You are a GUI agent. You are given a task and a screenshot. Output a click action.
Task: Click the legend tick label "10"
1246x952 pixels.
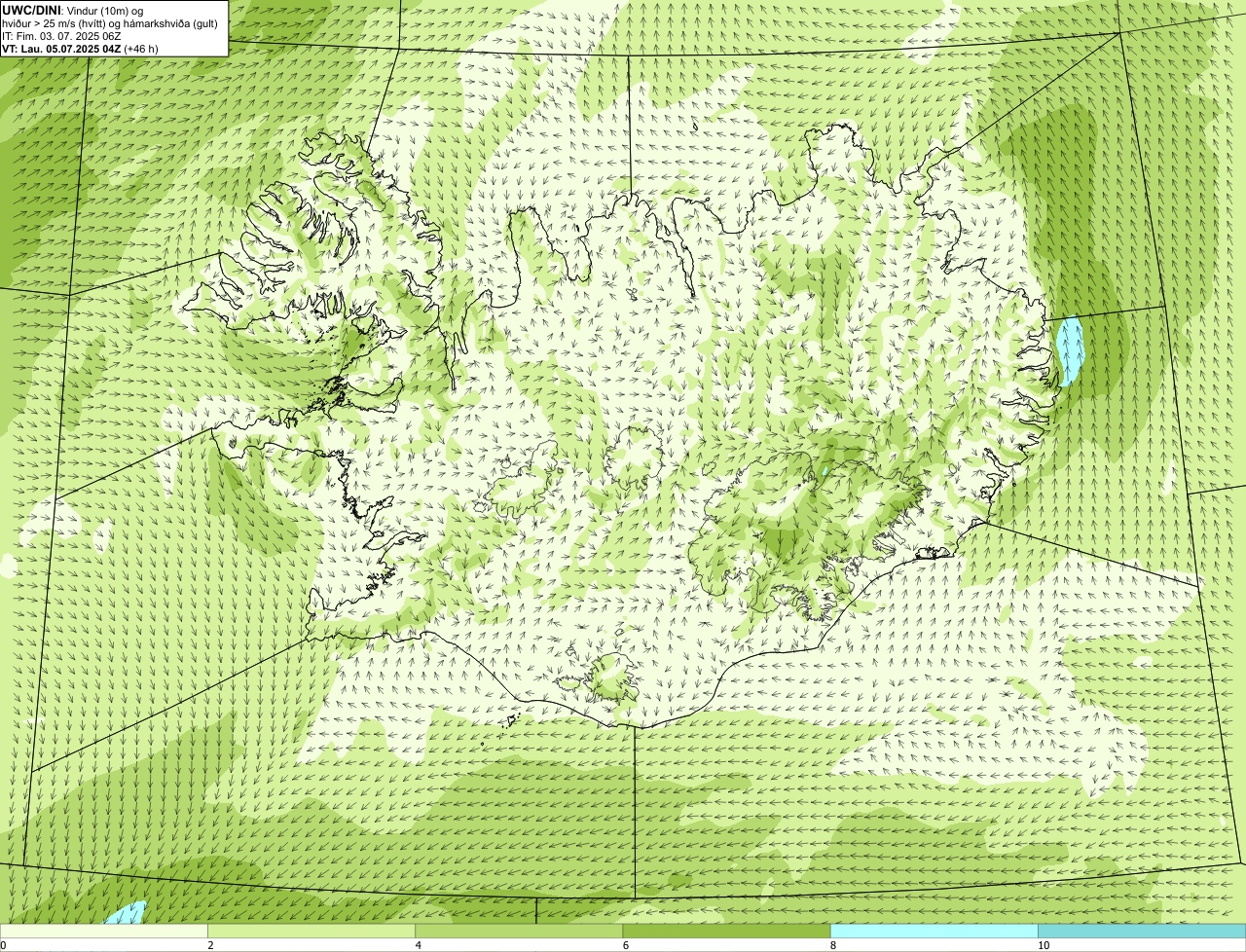click(x=1044, y=945)
